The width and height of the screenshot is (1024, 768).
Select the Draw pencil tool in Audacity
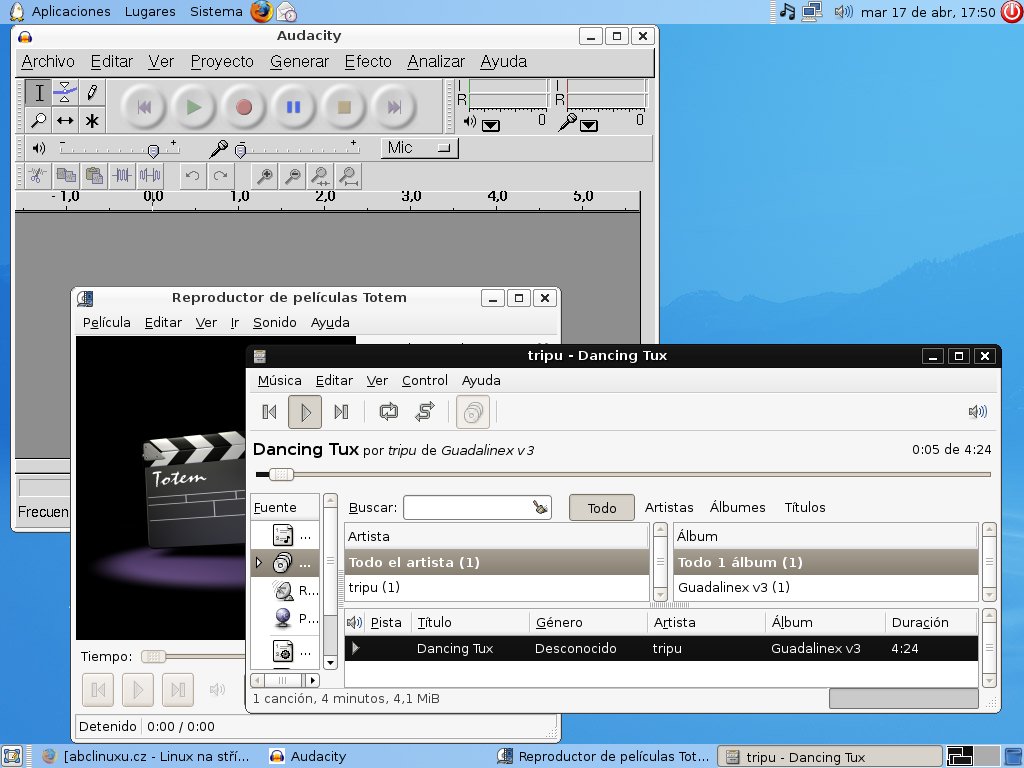[92, 93]
